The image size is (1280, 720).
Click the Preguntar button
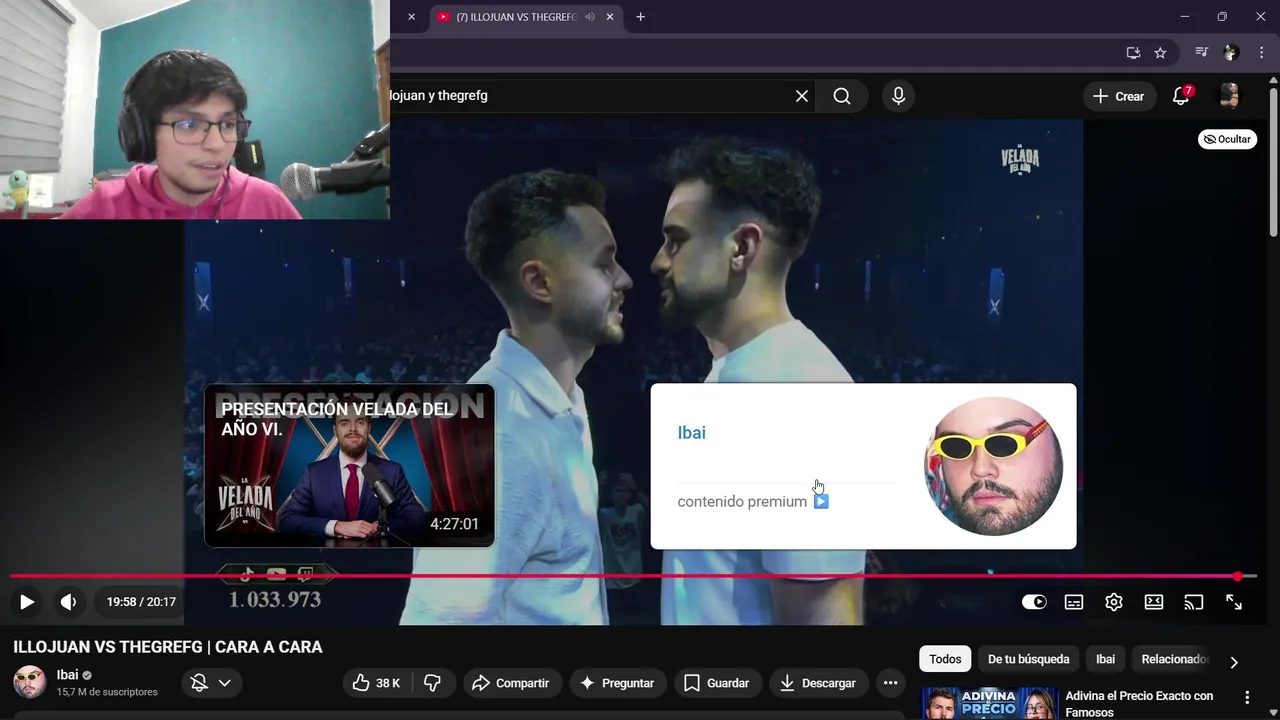[x=617, y=683]
